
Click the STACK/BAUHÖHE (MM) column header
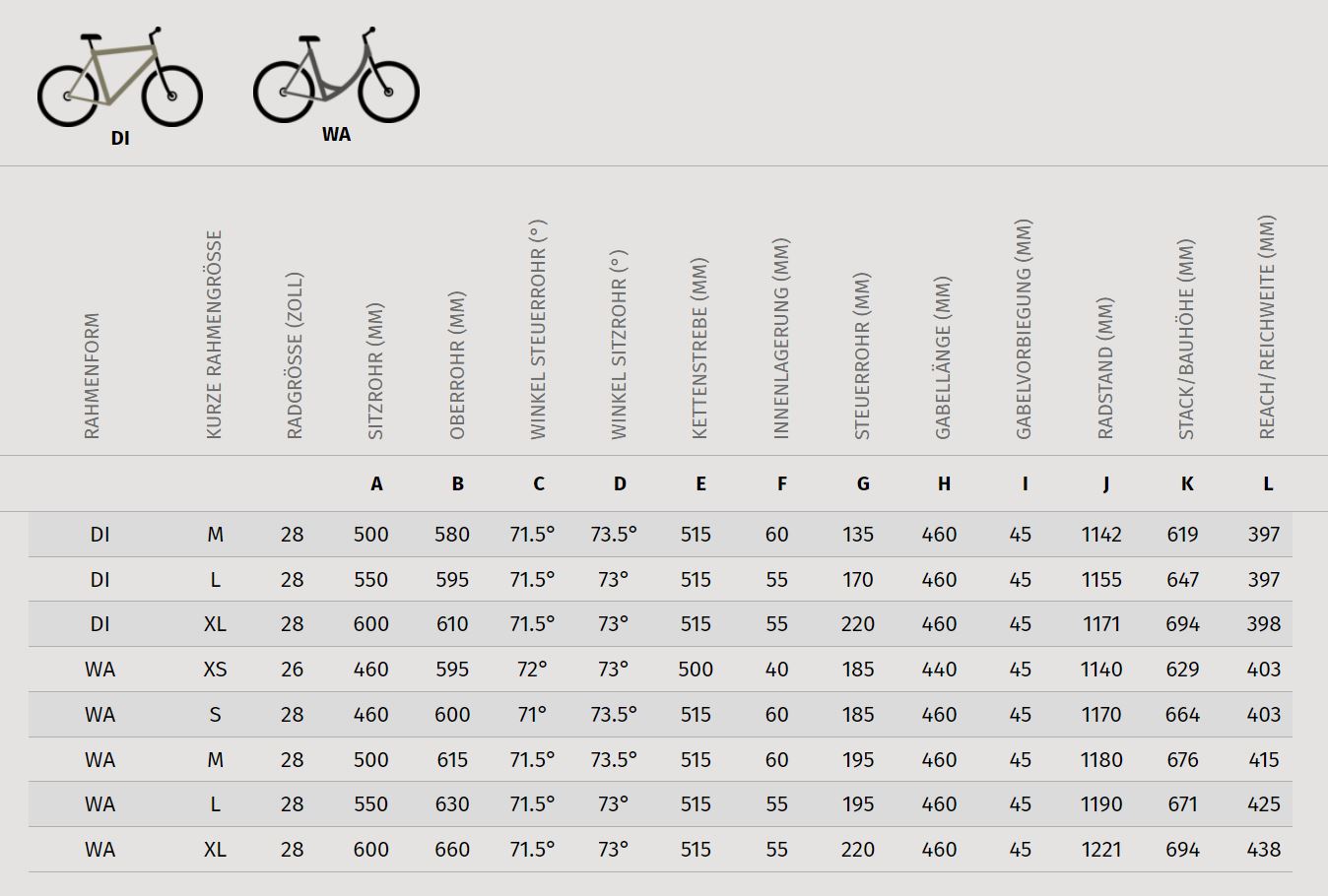[x=1186, y=339]
